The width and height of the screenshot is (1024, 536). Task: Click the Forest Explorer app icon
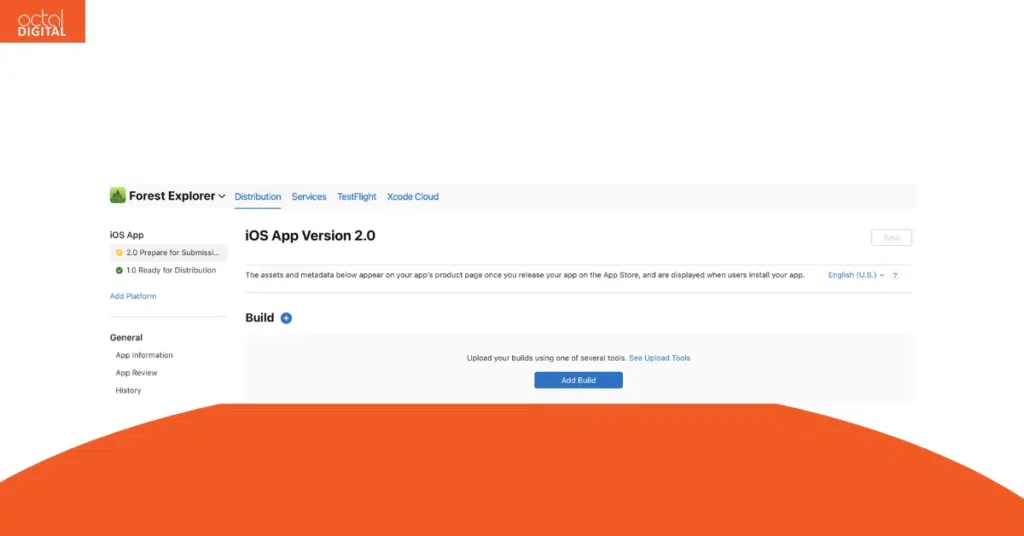click(118, 195)
